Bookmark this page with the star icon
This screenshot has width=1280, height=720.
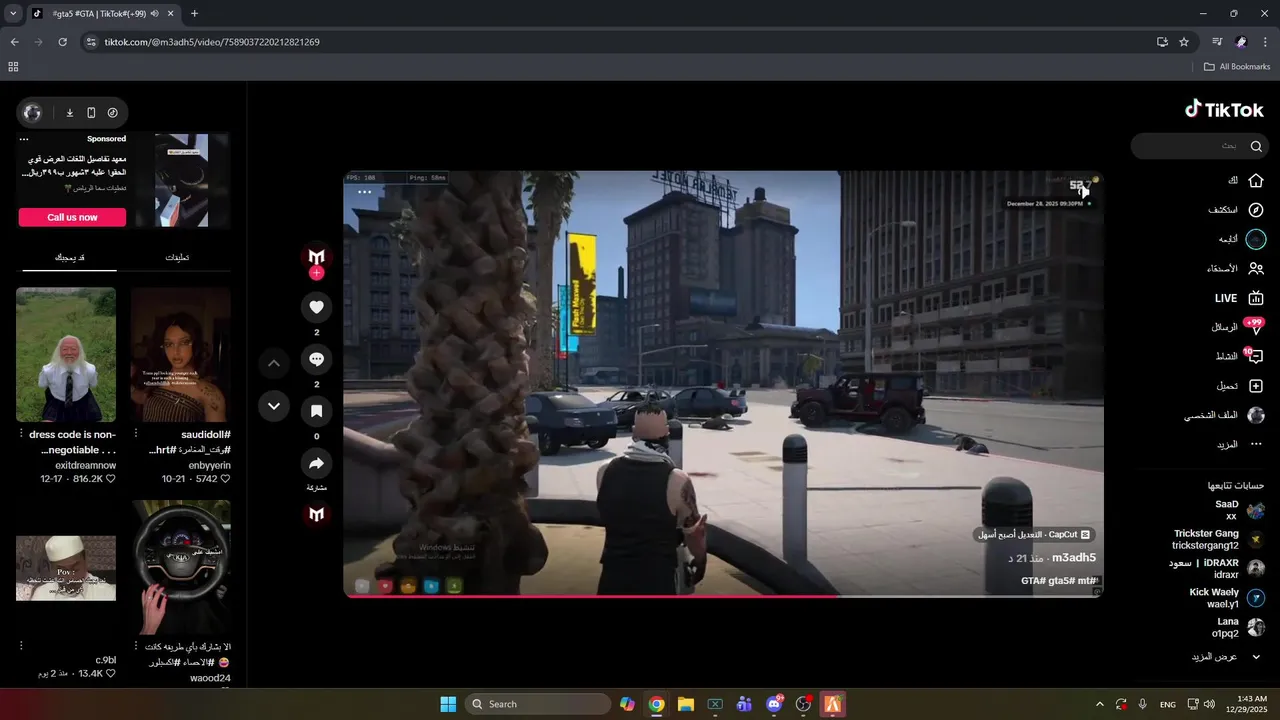click(x=1184, y=42)
